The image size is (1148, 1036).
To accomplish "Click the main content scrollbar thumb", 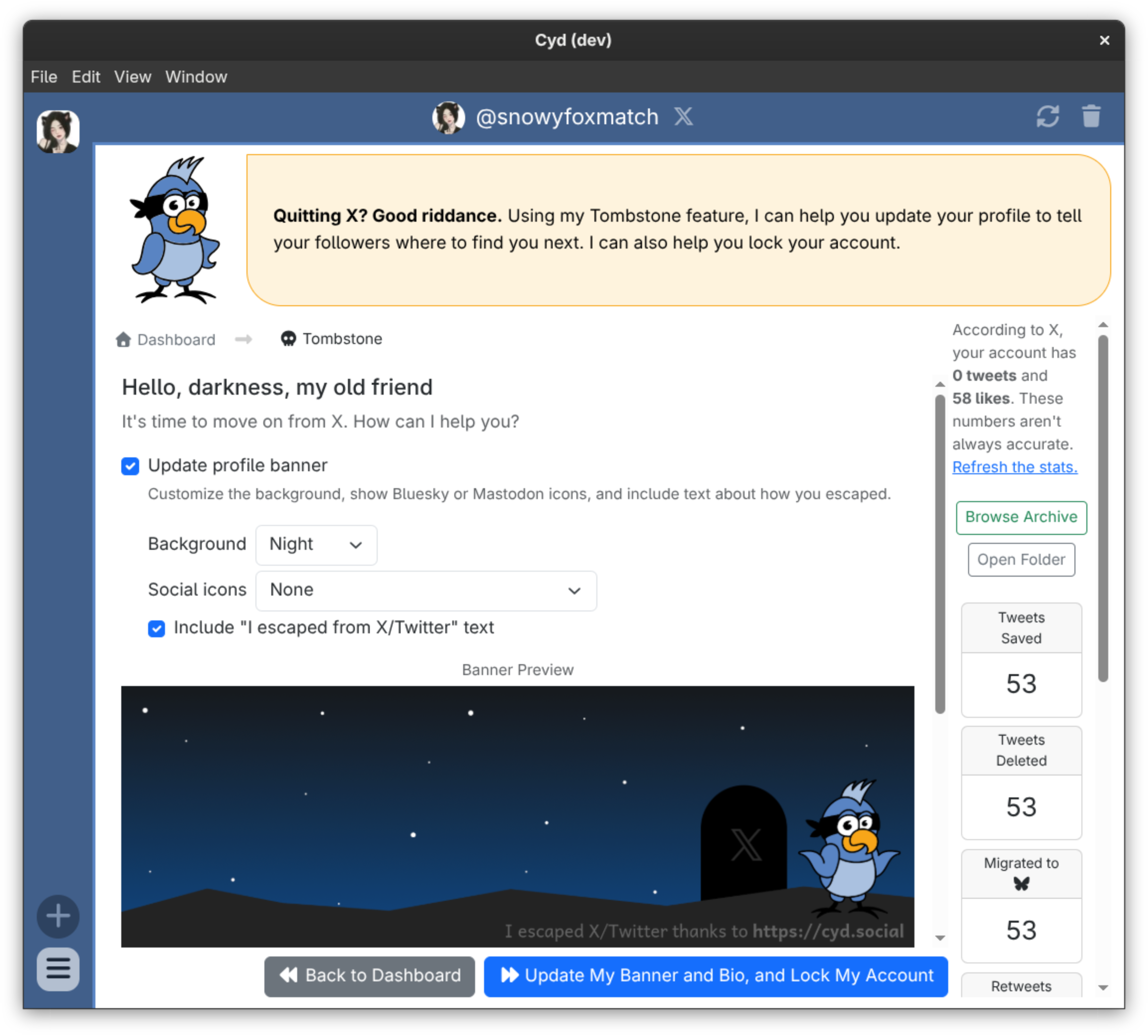I will [x=940, y=554].
